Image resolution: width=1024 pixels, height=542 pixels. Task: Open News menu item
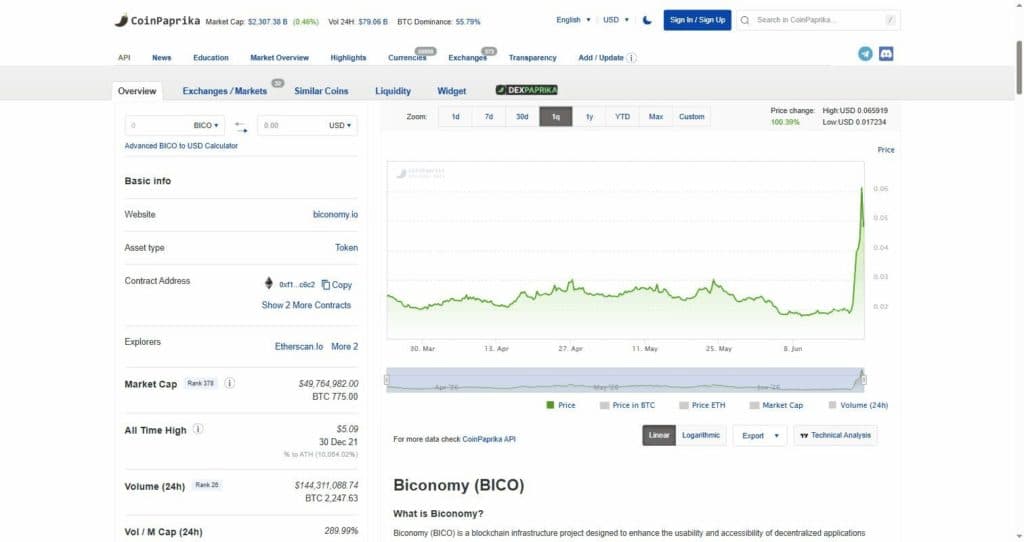(x=161, y=58)
